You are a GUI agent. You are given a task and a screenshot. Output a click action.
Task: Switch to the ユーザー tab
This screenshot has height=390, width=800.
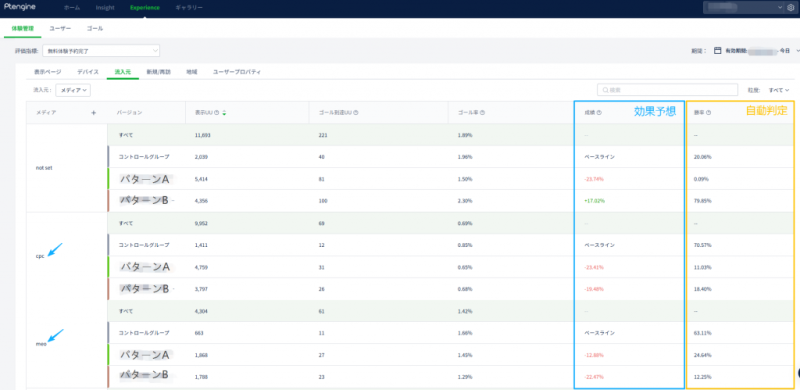[x=60, y=29]
